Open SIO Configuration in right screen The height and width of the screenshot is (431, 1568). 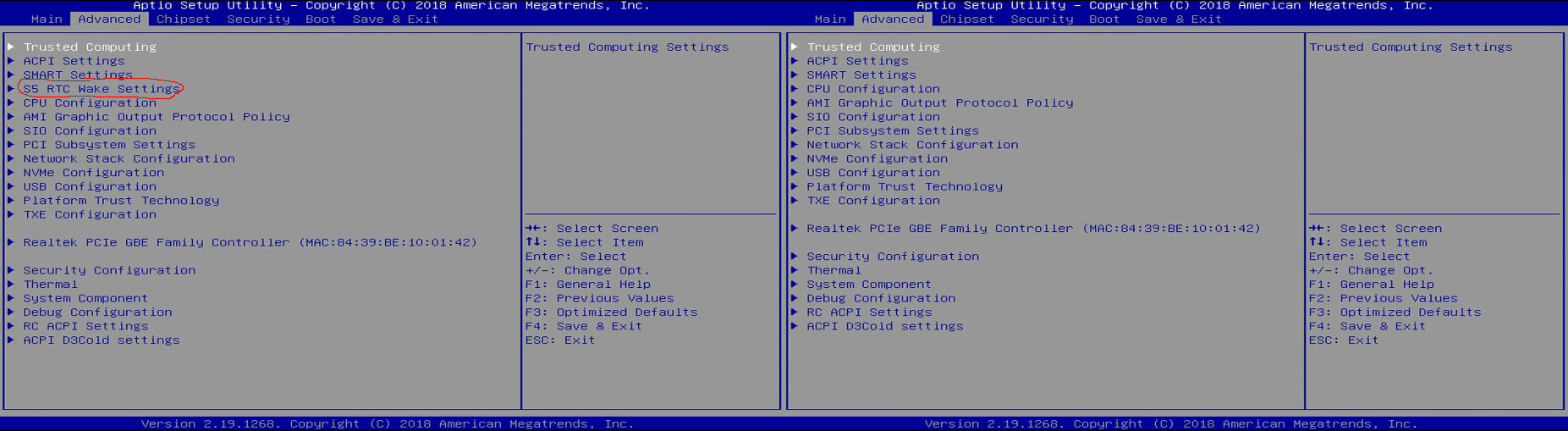pos(873,117)
